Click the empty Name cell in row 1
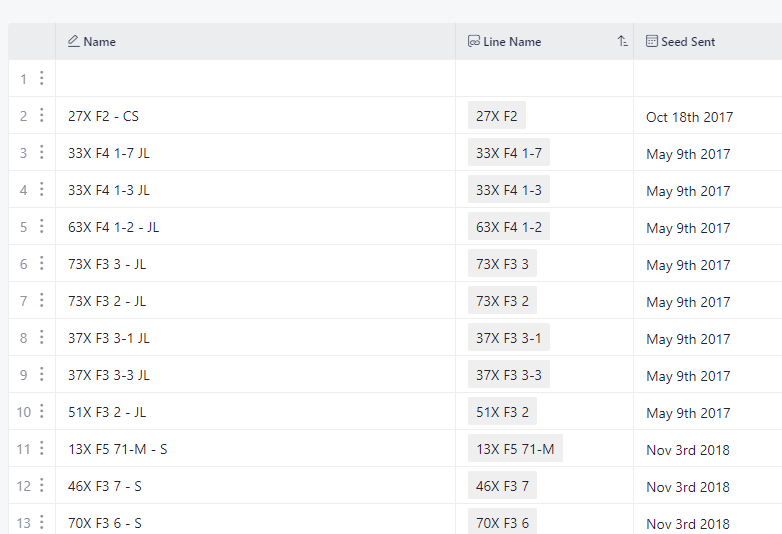Viewport: 782px width, 534px height. coord(255,78)
